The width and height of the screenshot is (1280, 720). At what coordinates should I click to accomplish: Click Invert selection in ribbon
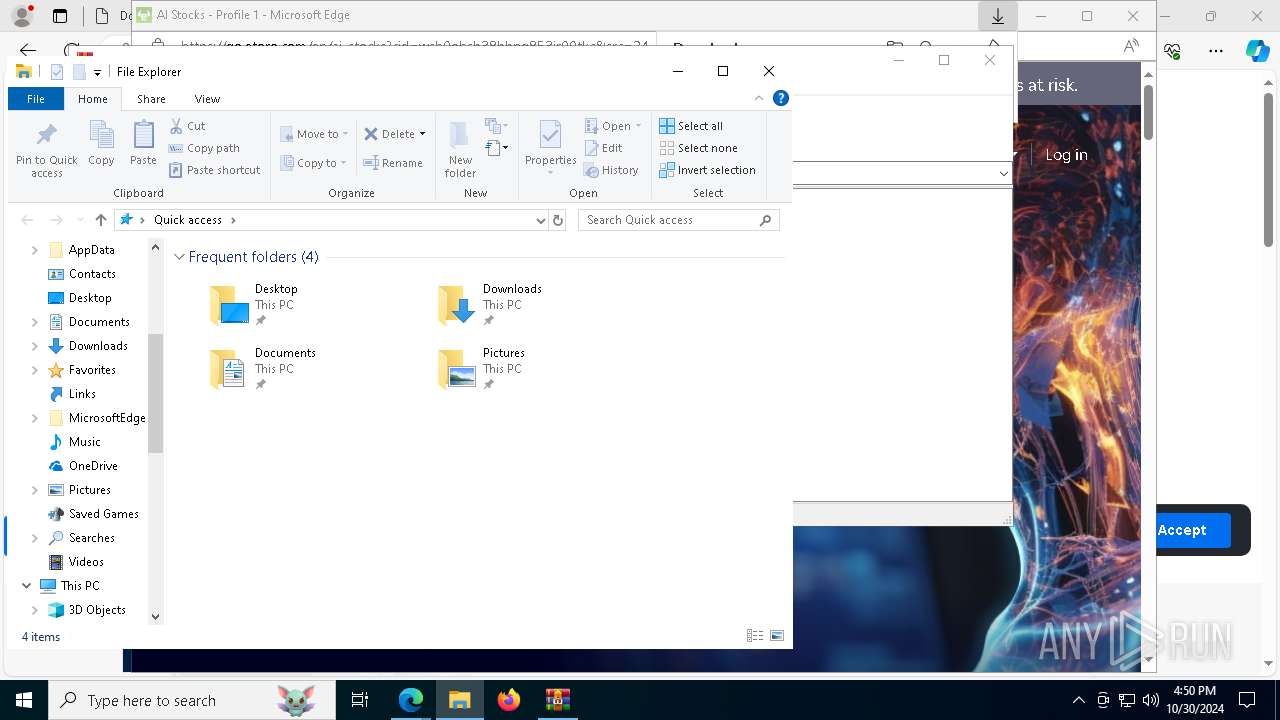coord(707,170)
